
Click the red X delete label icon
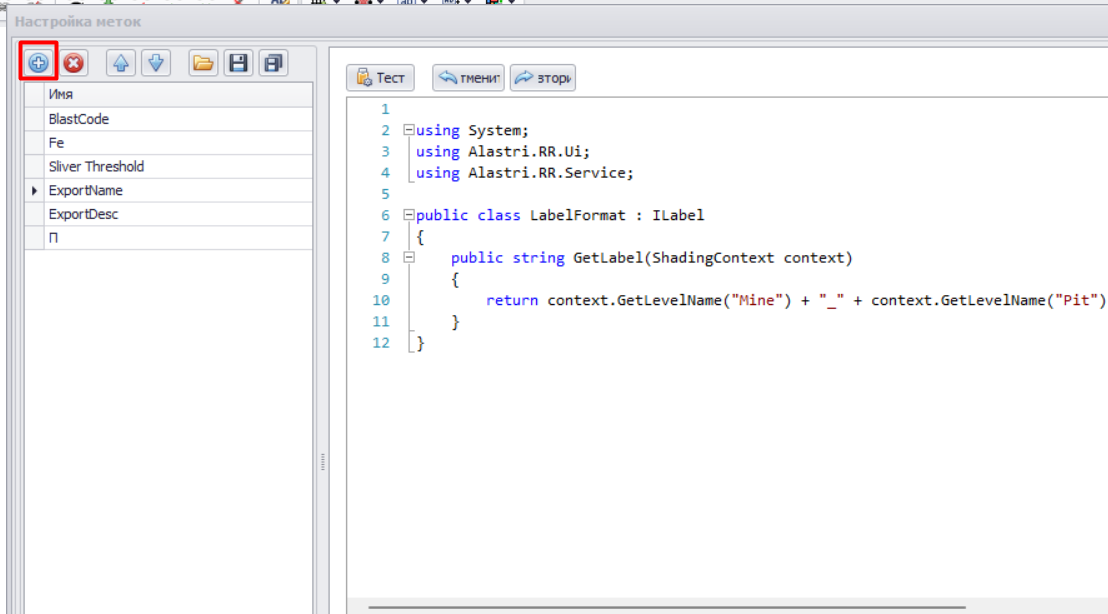(73, 63)
